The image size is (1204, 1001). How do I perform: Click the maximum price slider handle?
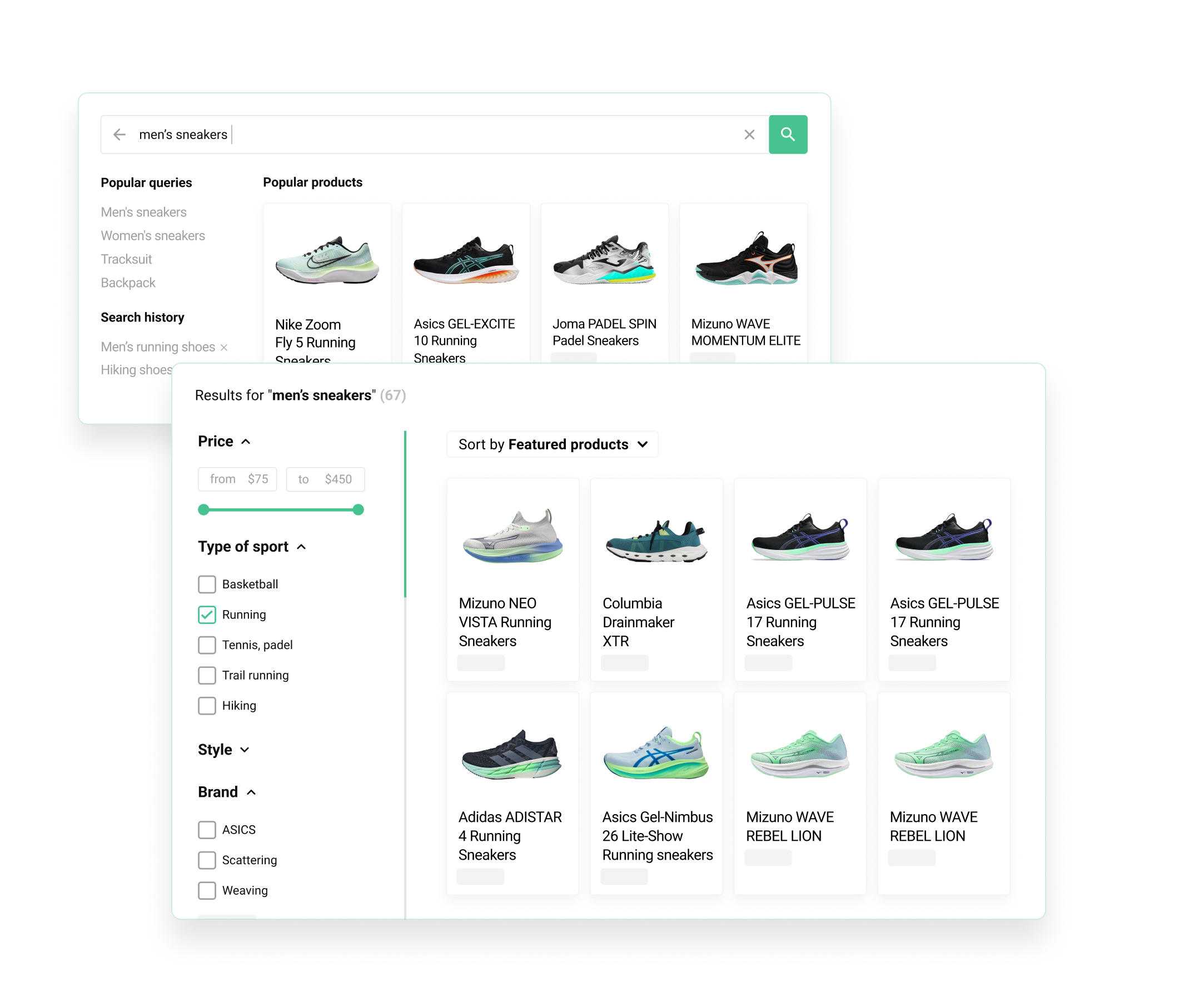pos(359,510)
